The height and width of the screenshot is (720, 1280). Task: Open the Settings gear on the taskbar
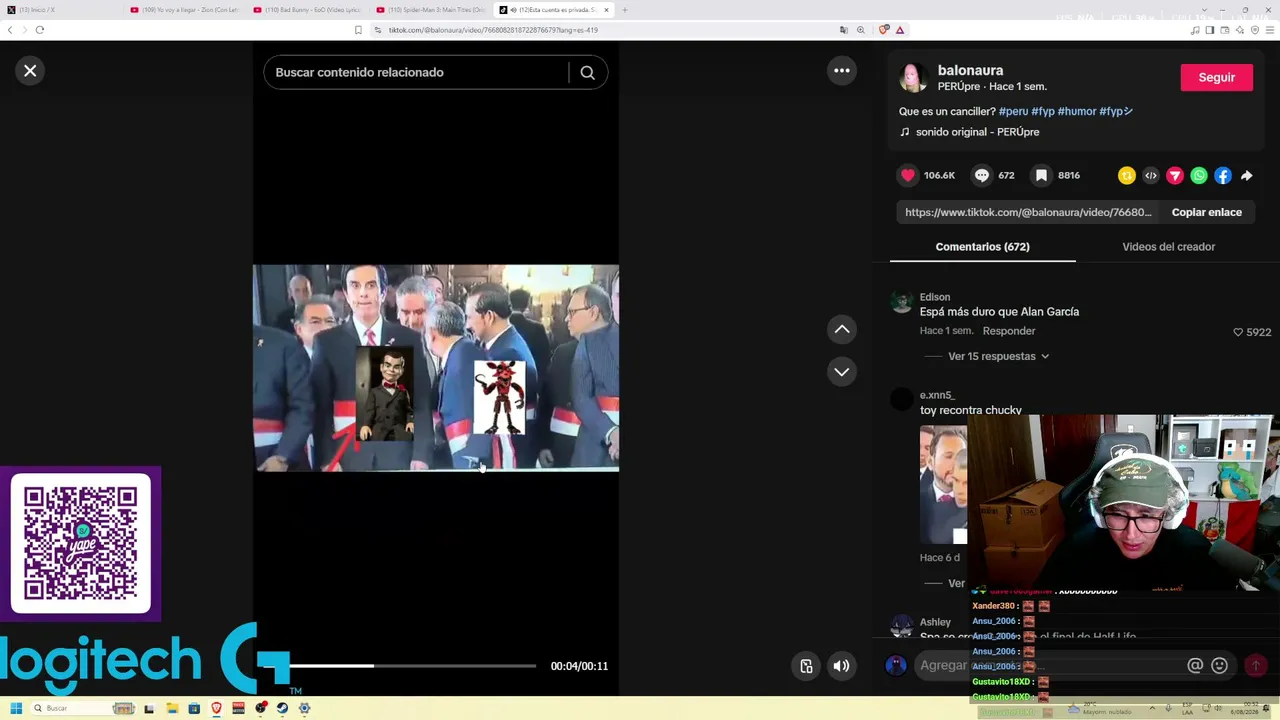pyautogui.click(x=305, y=708)
